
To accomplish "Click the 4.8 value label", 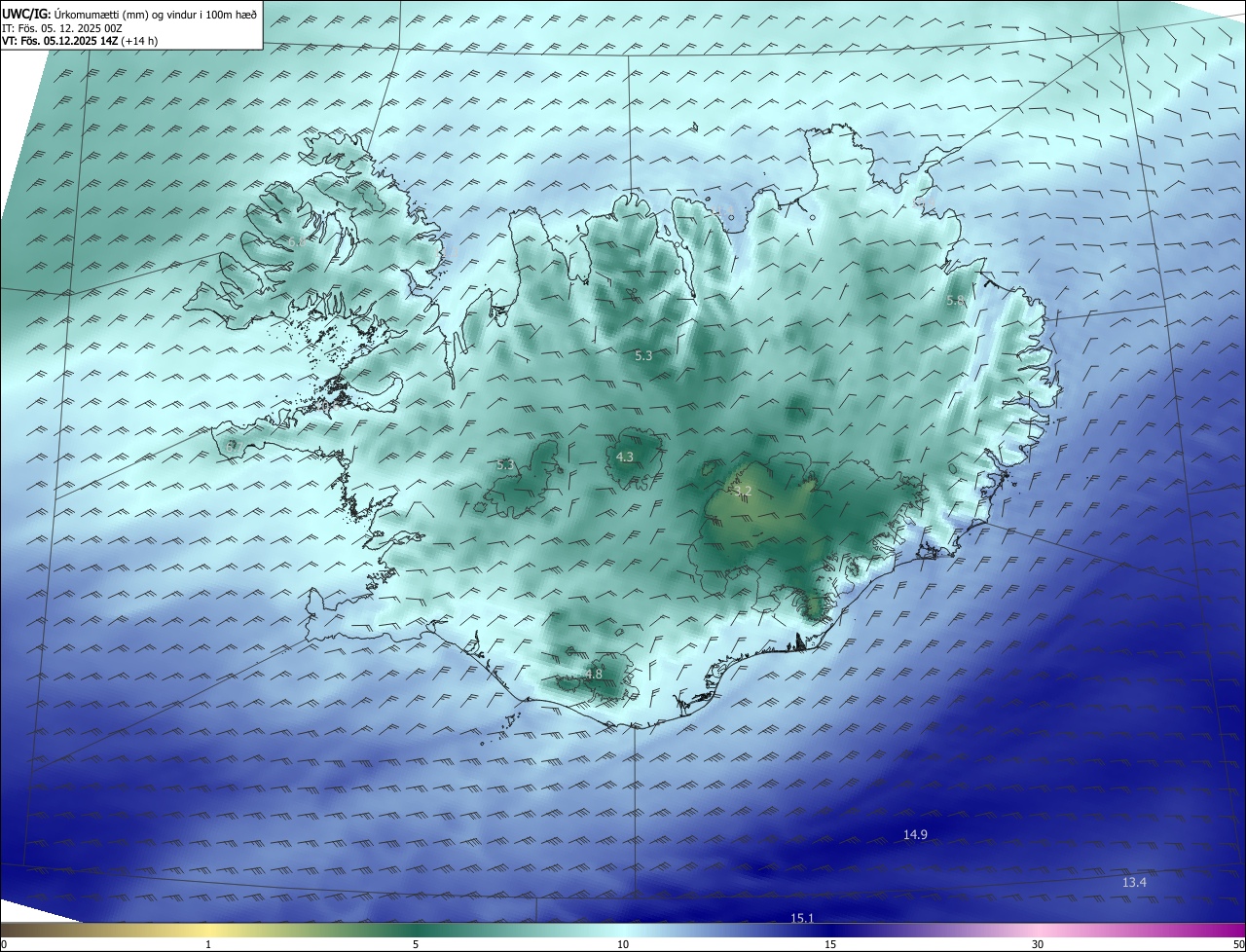I will [594, 674].
